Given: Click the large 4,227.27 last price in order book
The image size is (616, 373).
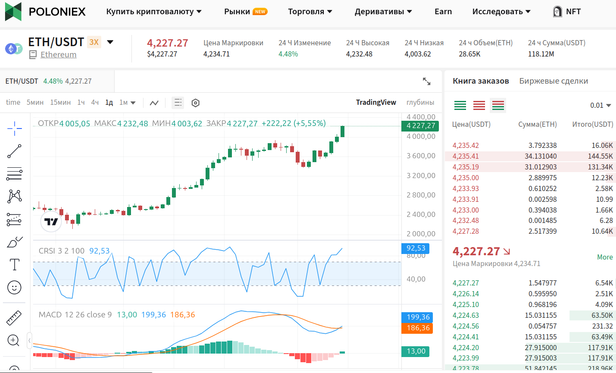Looking at the screenshot, I should pos(476,251).
